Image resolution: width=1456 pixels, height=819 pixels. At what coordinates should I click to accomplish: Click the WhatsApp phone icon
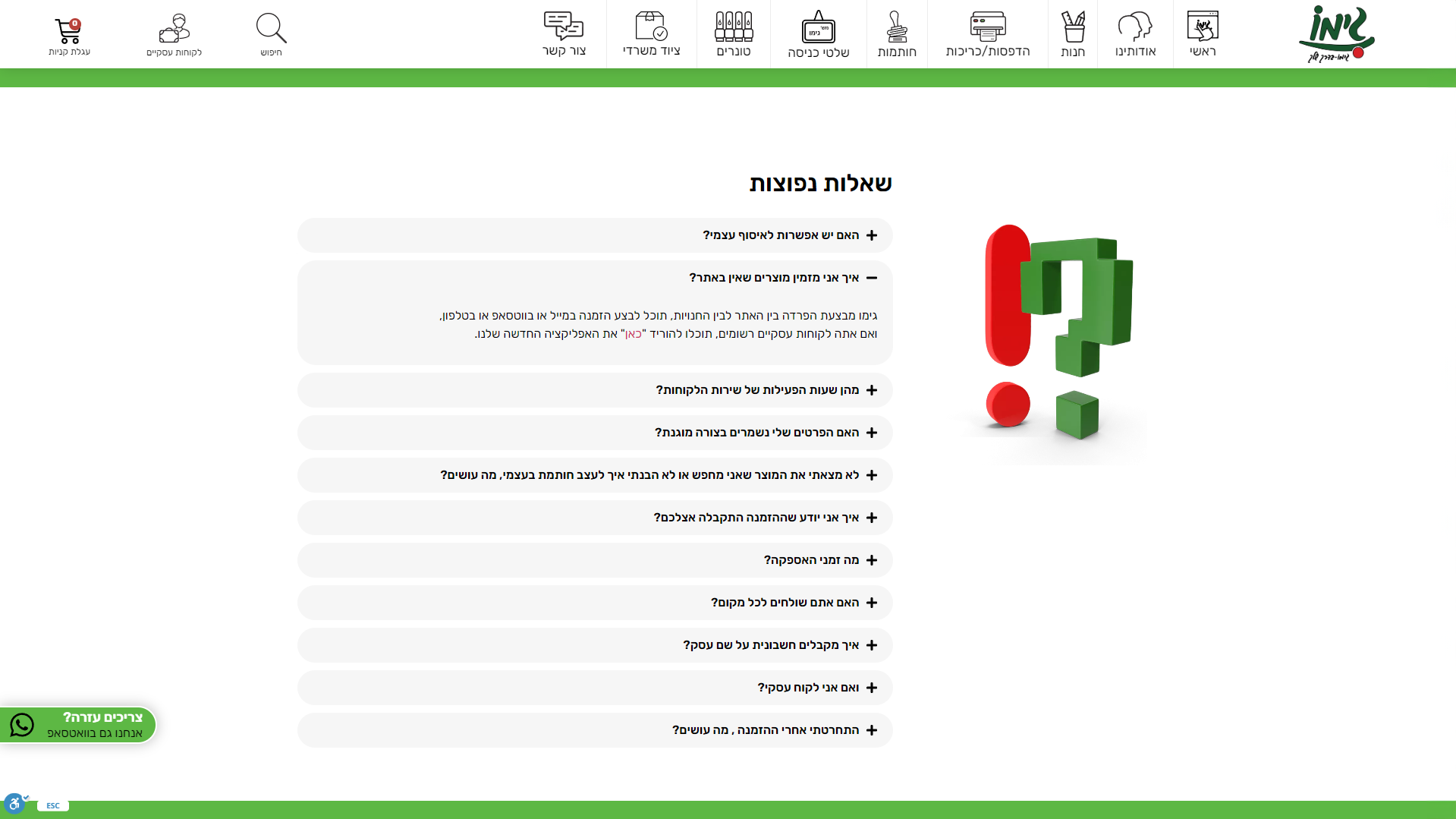[22, 725]
